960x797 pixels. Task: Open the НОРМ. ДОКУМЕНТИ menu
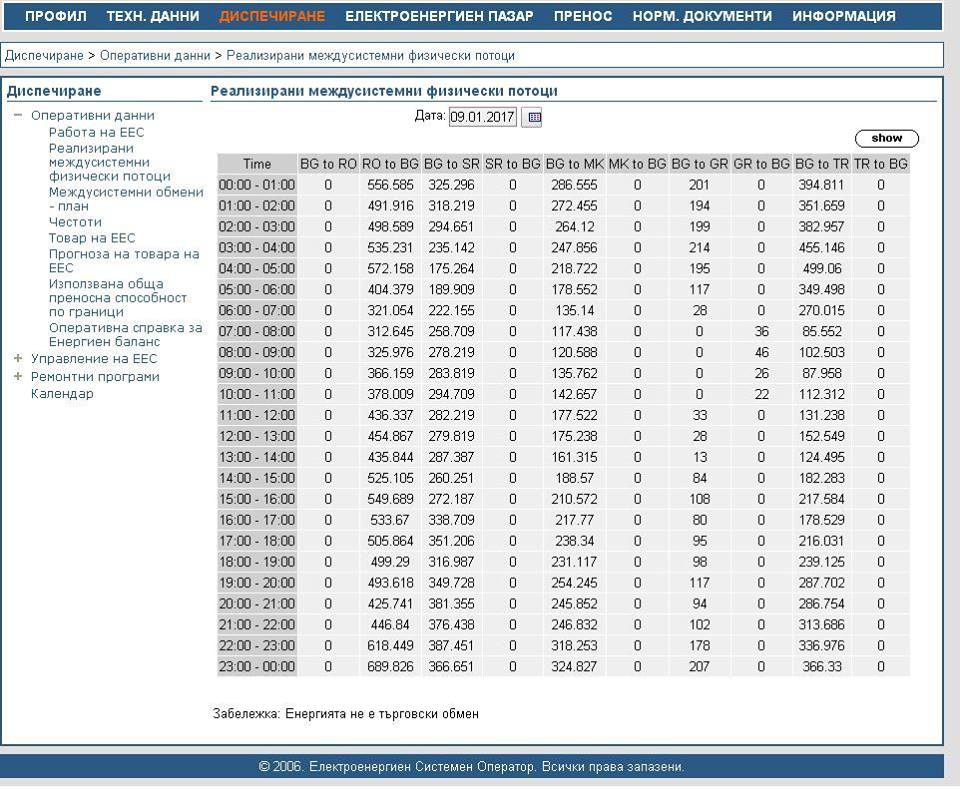click(702, 16)
